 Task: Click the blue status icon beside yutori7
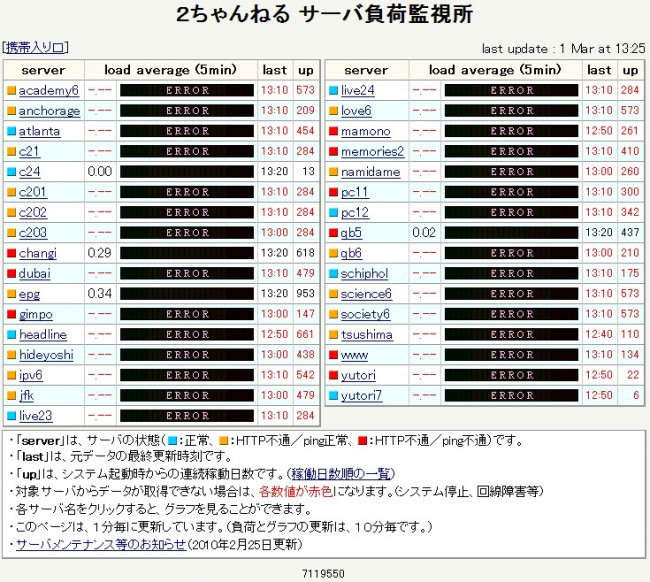click(x=333, y=395)
